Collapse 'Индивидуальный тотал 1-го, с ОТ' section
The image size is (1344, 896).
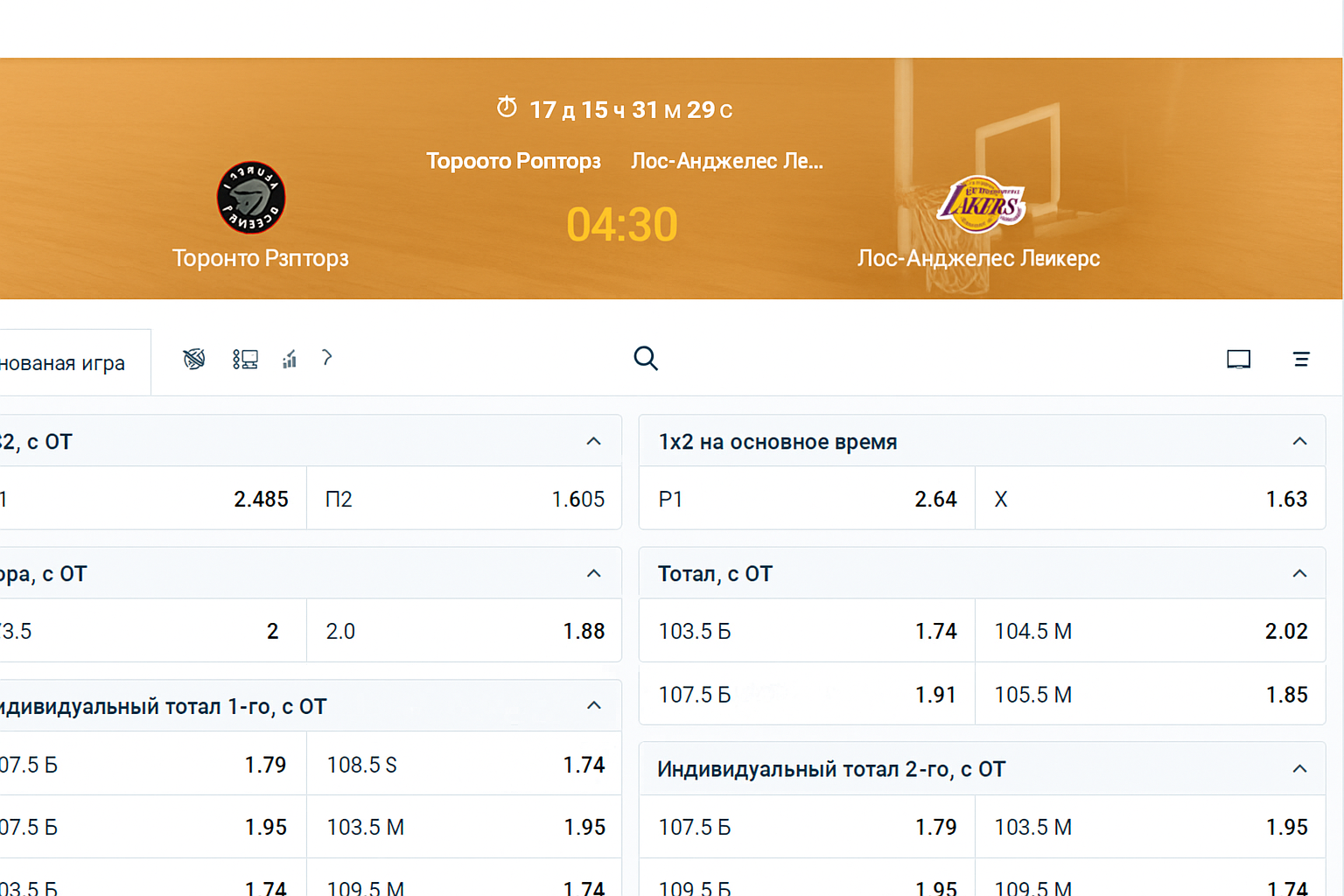[593, 705]
